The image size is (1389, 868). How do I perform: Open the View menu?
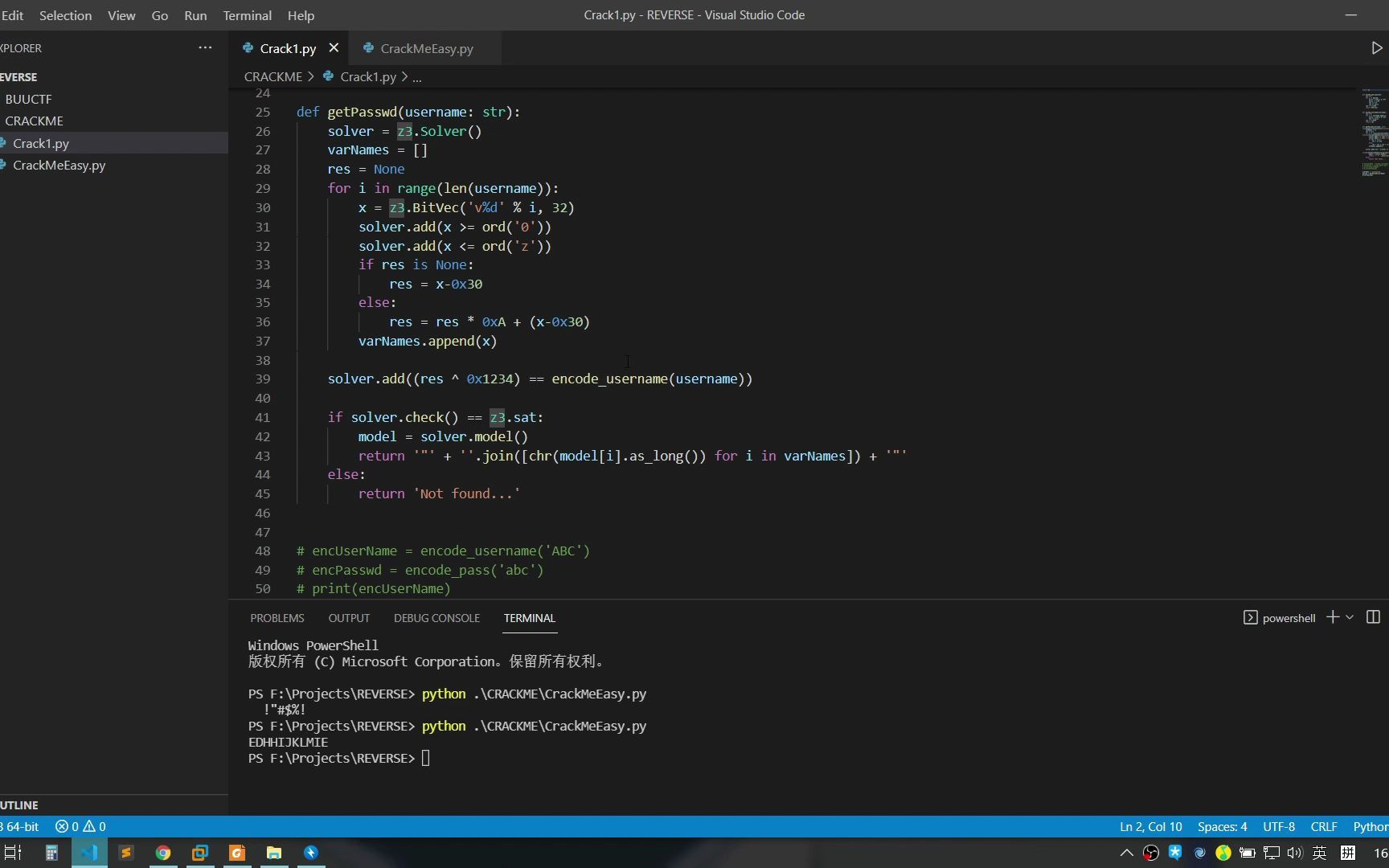pos(121,15)
